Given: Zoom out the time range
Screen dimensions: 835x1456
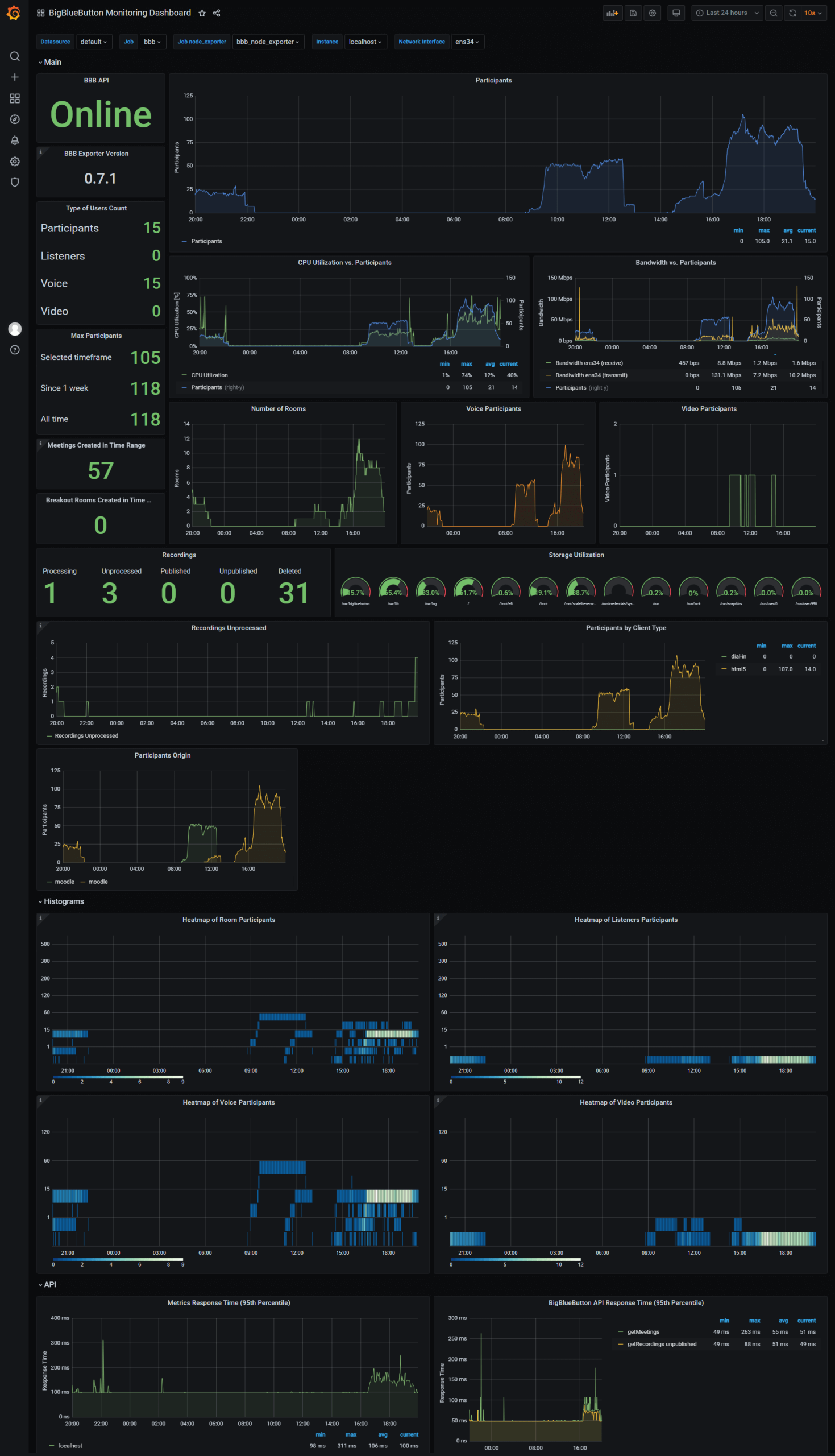Looking at the screenshot, I should (x=773, y=13).
